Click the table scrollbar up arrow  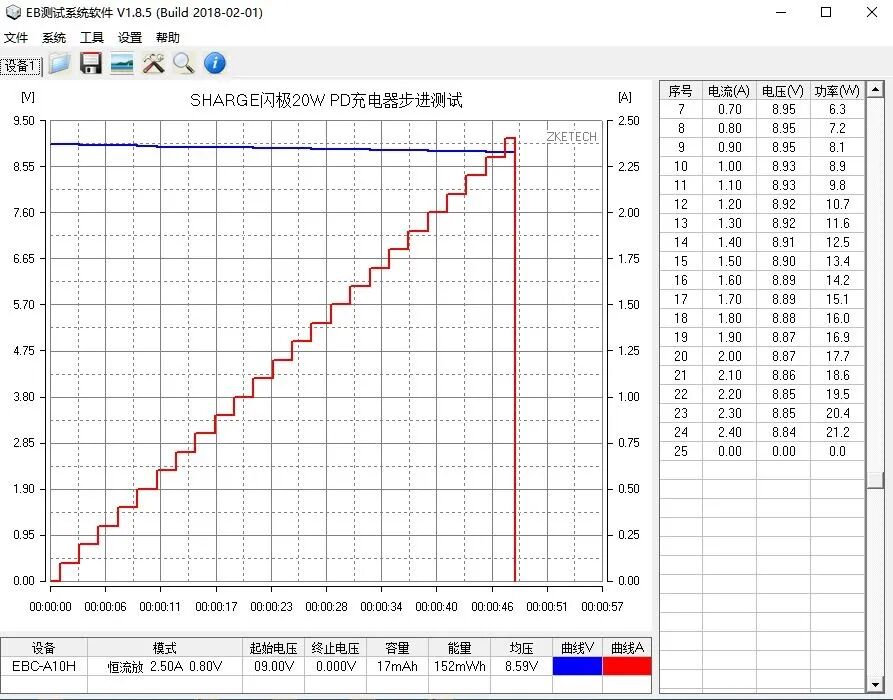pos(875,89)
